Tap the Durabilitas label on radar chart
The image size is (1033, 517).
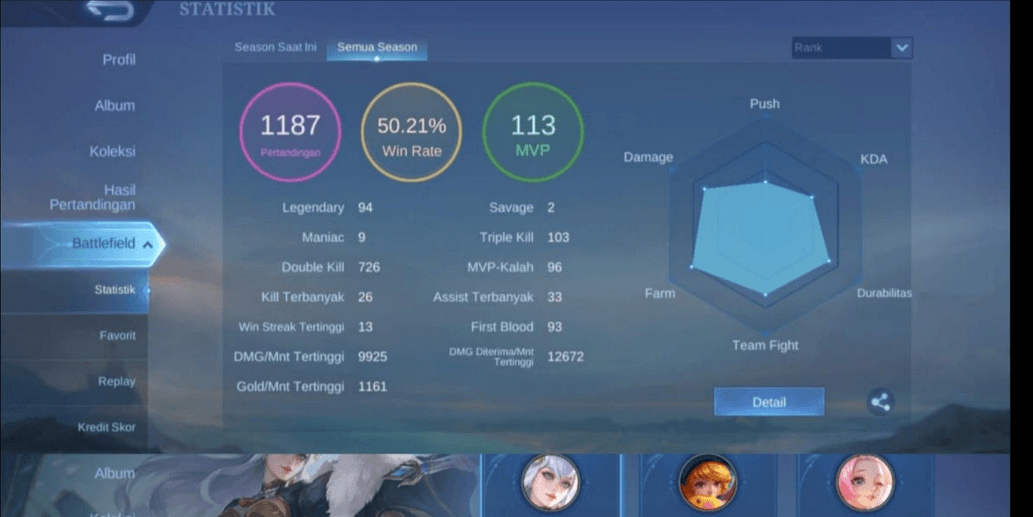pos(884,293)
